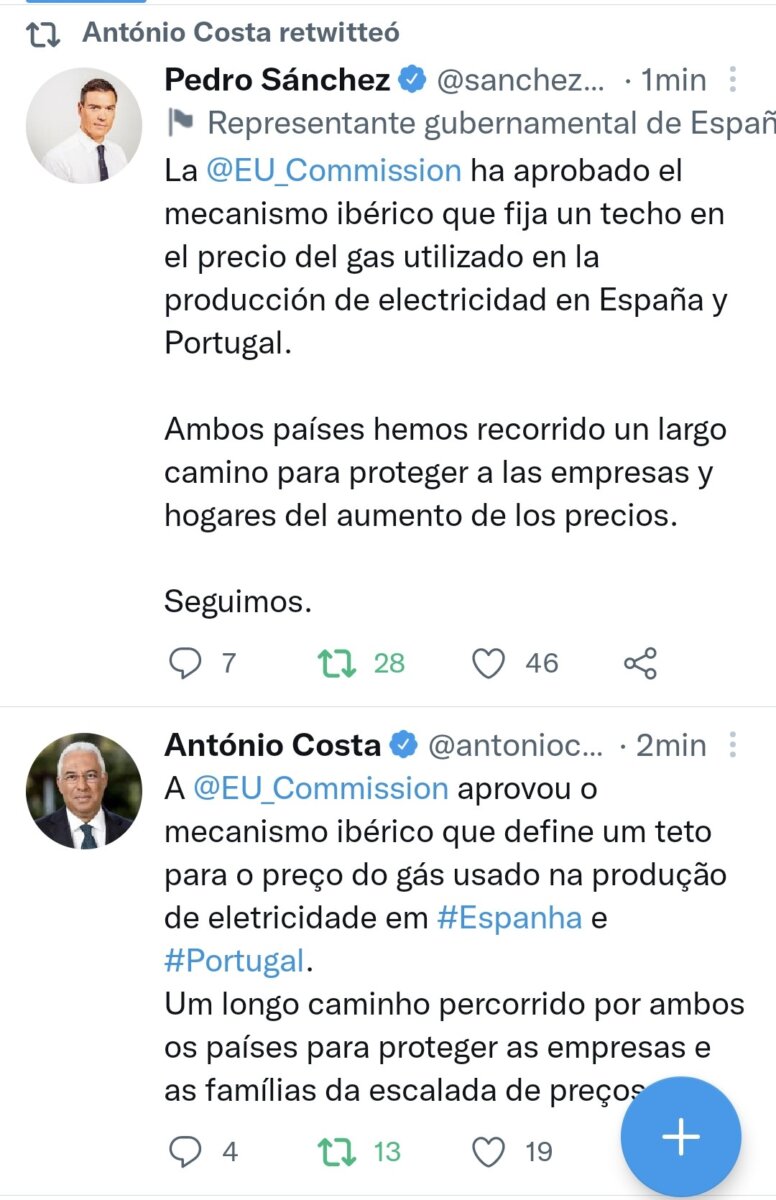
Task: Retweet Pedro Sánchez's tweet
Action: click(333, 663)
